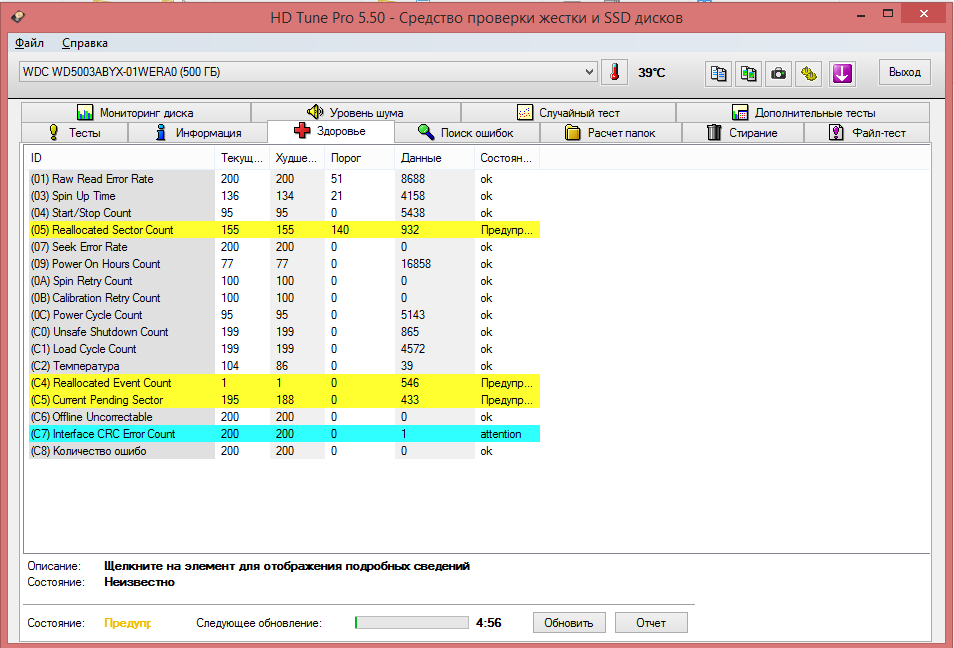Sort by the Порог column header
This screenshot has width=954, height=648.
[x=359, y=158]
